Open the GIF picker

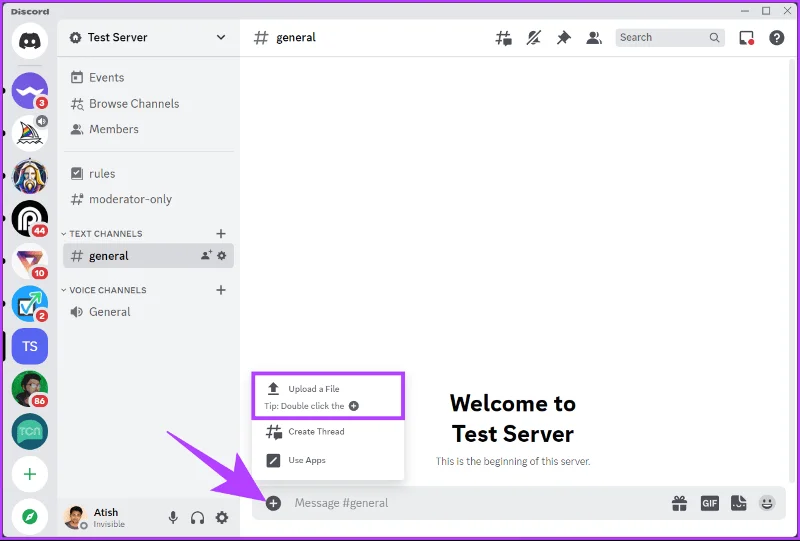tap(709, 503)
